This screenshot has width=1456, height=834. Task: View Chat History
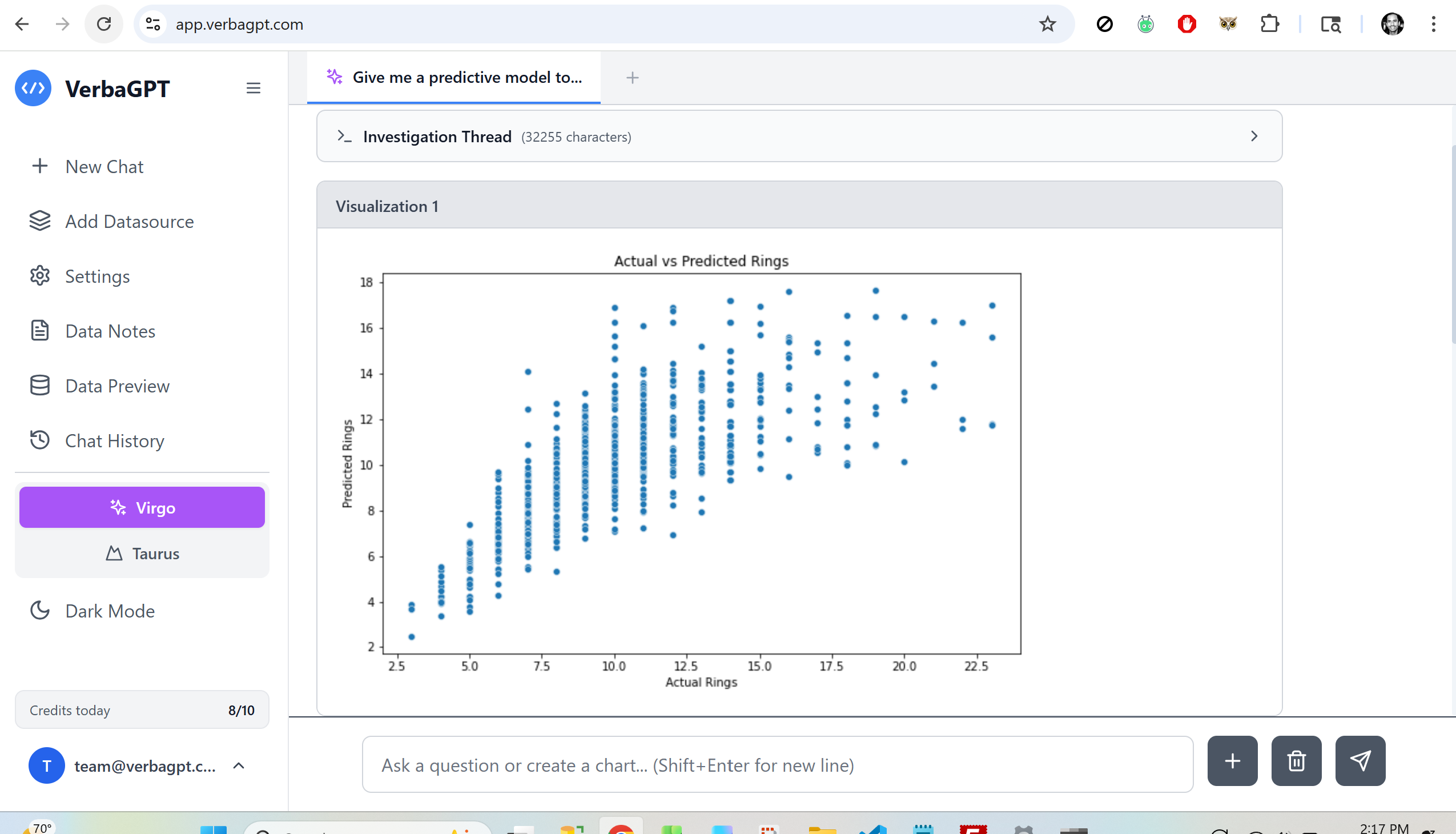pyautogui.click(x=115, y=440)
